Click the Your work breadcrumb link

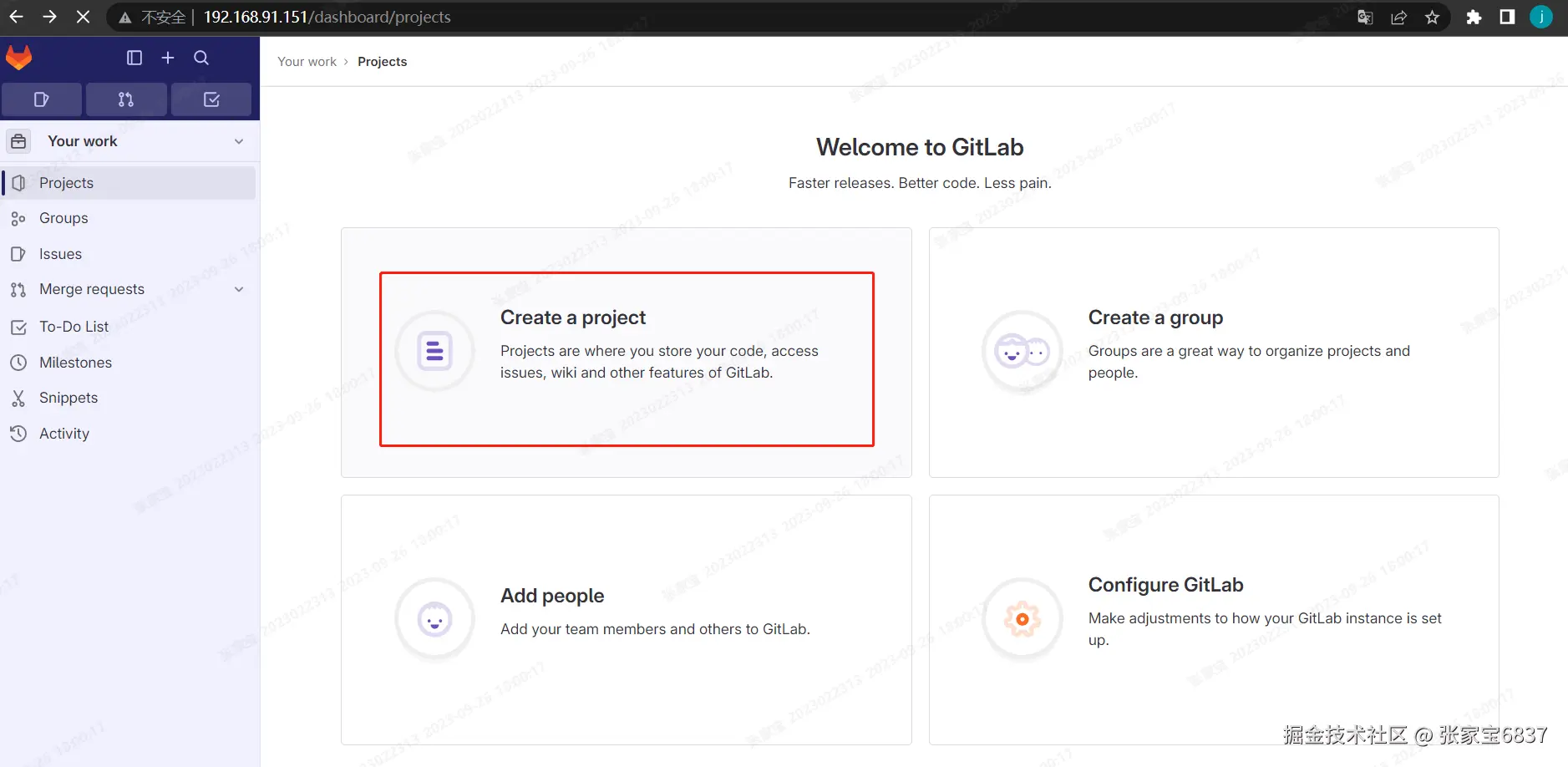[307, 62]
